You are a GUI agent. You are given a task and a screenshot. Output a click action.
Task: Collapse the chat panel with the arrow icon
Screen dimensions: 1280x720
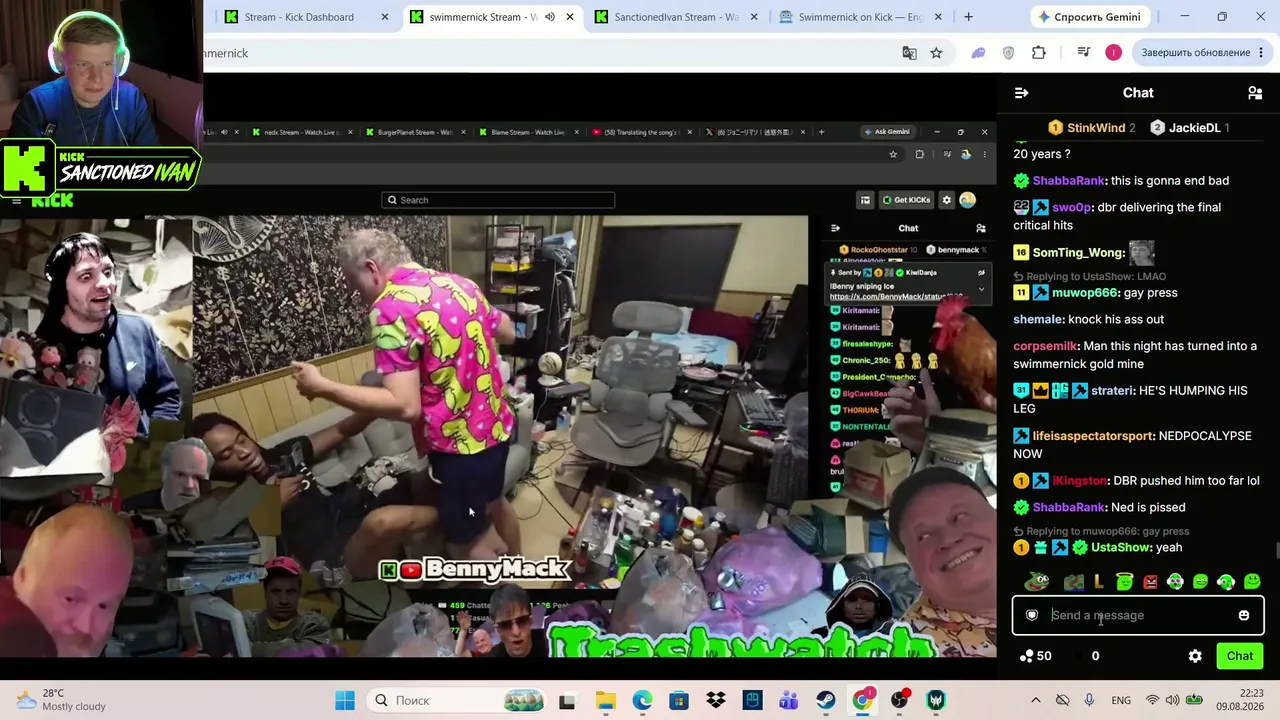1021,93
